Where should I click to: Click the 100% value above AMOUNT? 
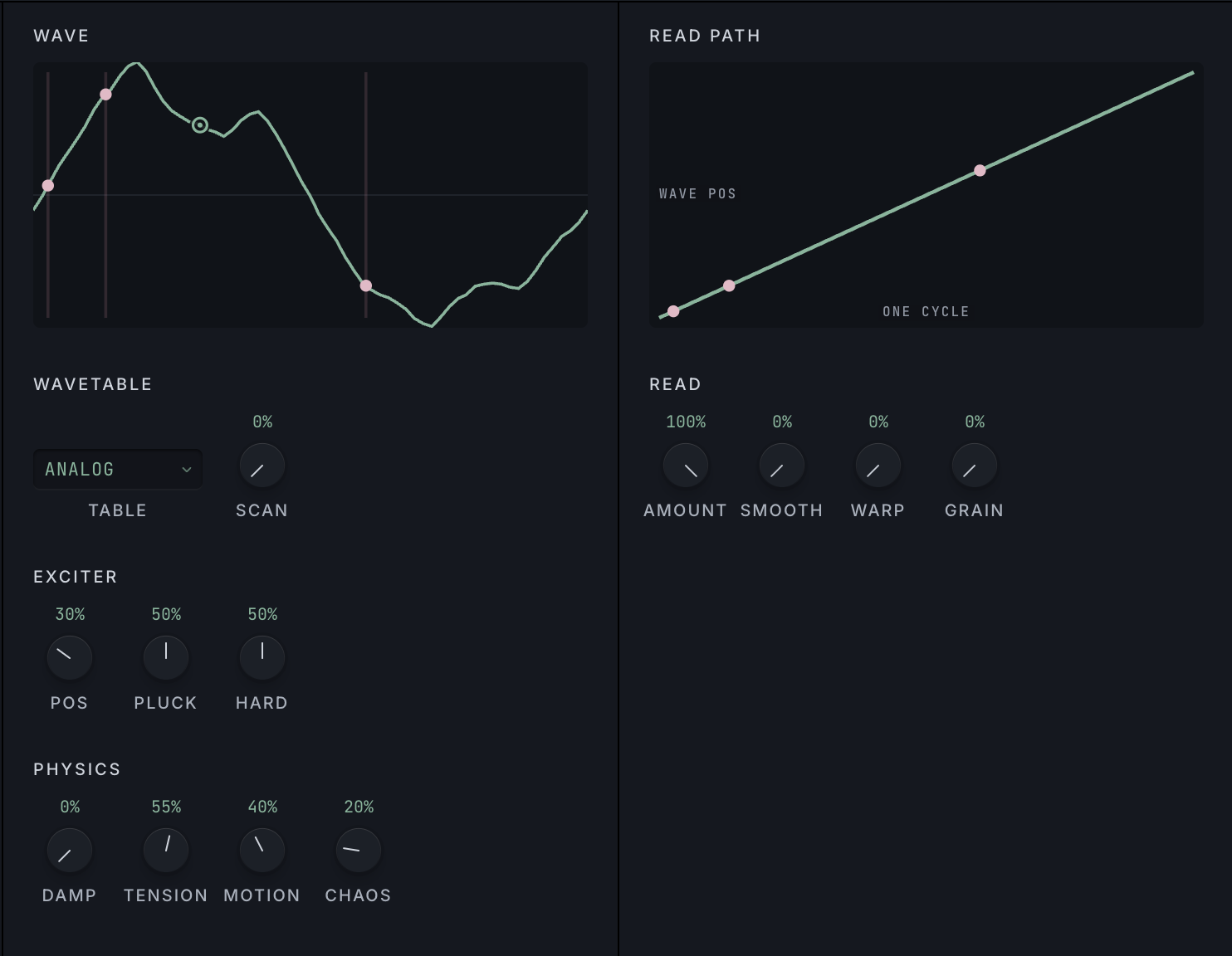(x=686, y=422)
